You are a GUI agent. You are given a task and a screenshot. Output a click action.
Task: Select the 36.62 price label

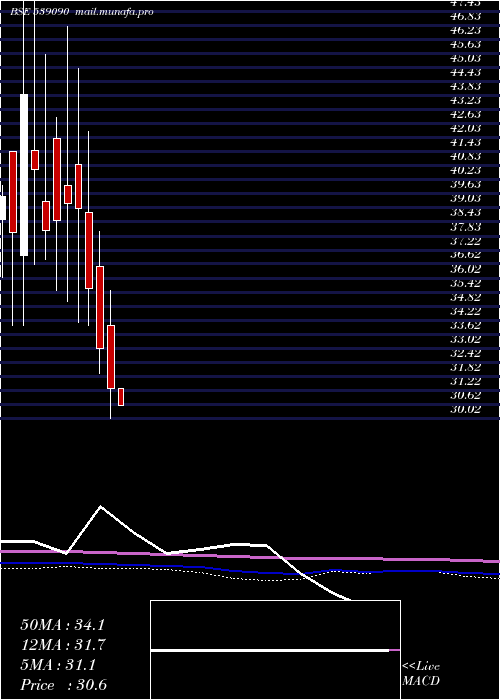[x=466, y=255]
